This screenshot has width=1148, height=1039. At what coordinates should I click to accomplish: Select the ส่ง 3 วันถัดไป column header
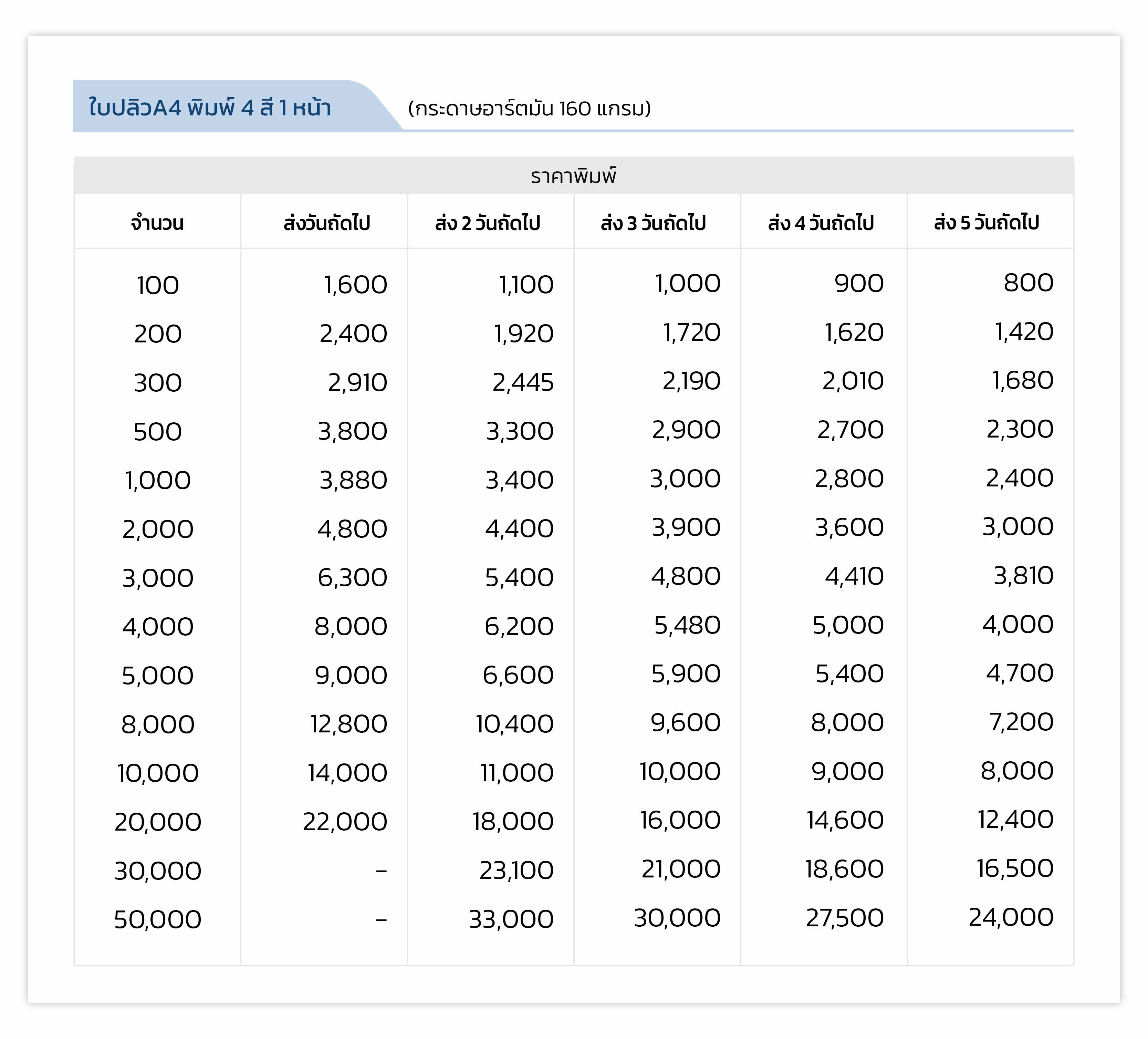click(x=653, y=223)
